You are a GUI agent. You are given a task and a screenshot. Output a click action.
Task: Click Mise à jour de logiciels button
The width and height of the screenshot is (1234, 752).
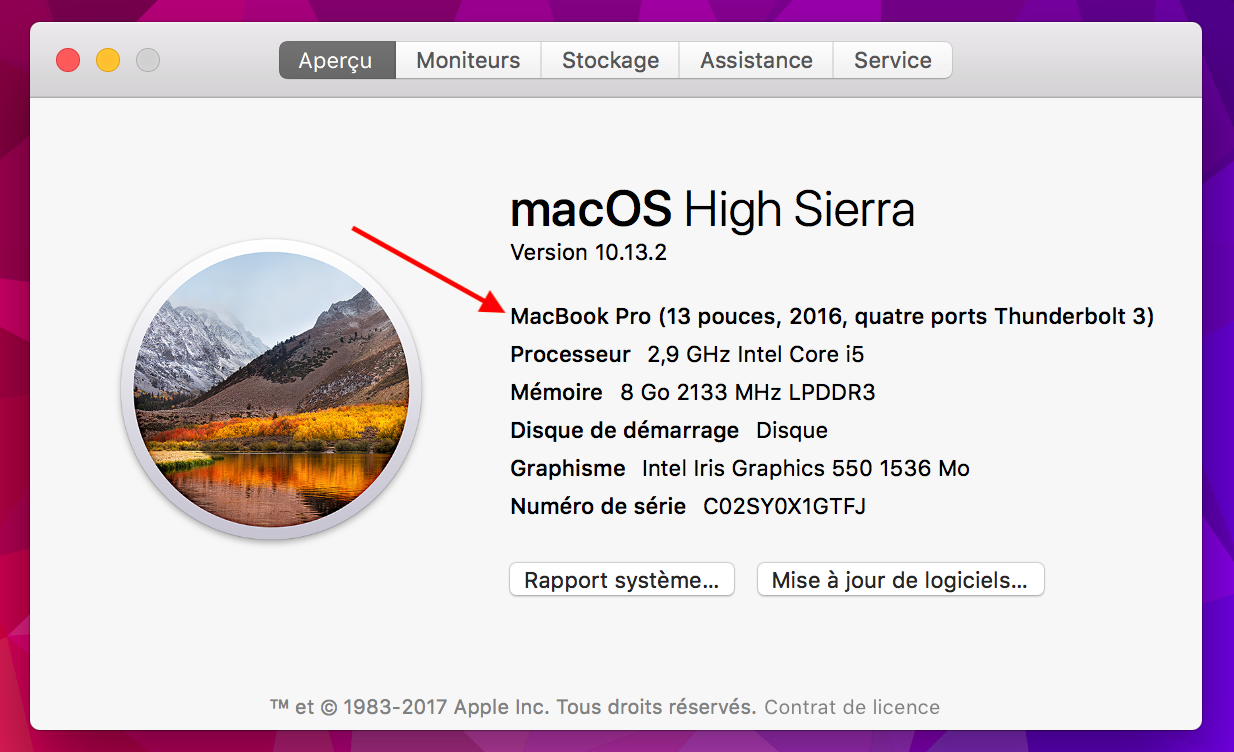coord(900,580)
